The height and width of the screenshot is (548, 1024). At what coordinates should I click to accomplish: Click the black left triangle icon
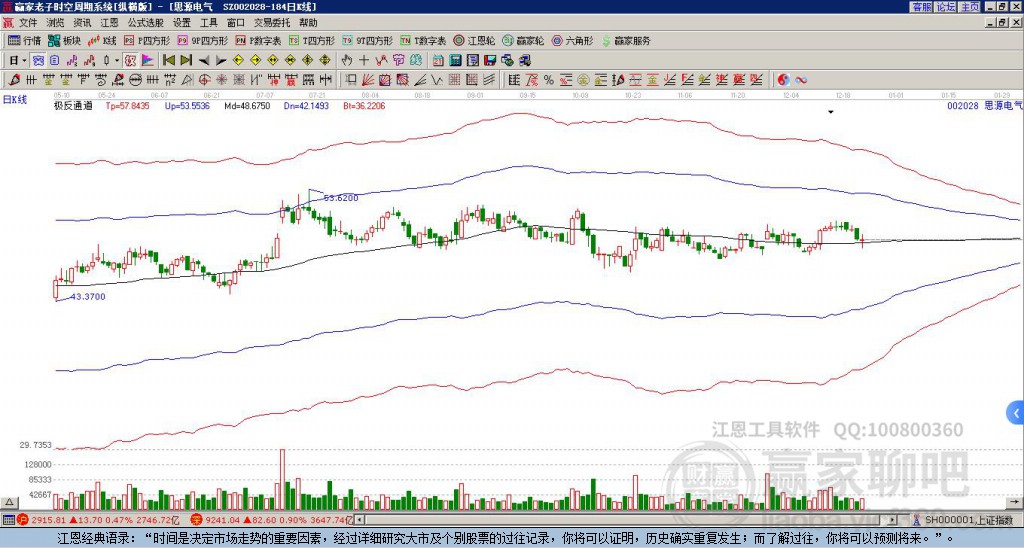click(204, 61)
